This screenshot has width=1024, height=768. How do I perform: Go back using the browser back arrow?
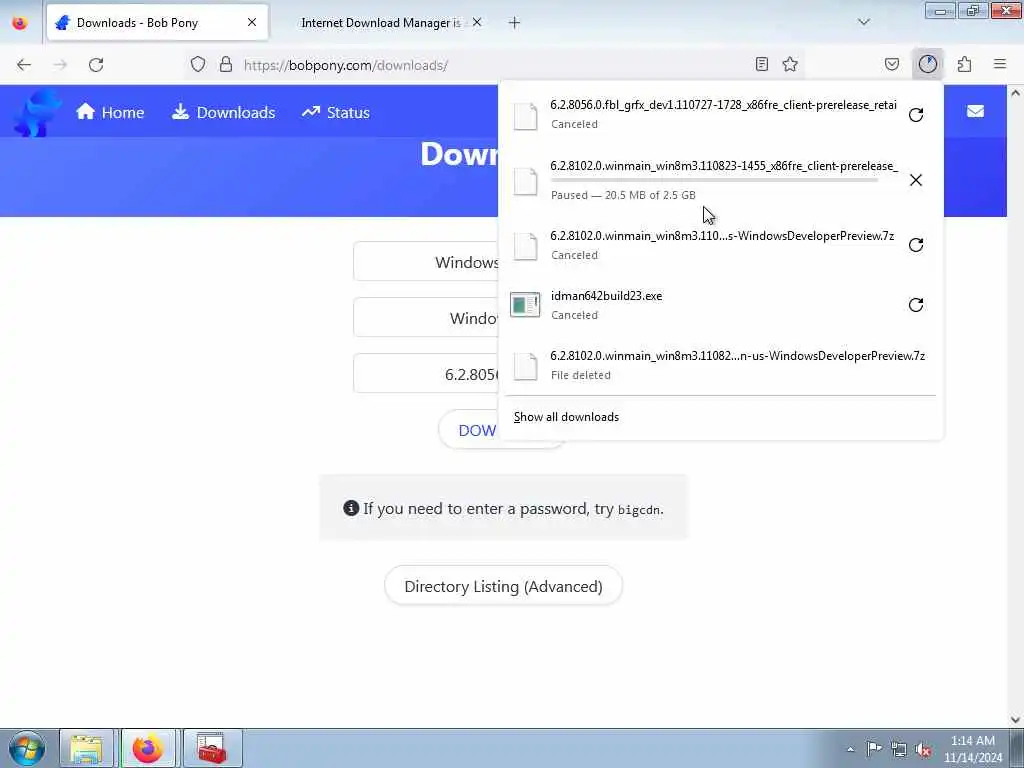pos(24,65)
